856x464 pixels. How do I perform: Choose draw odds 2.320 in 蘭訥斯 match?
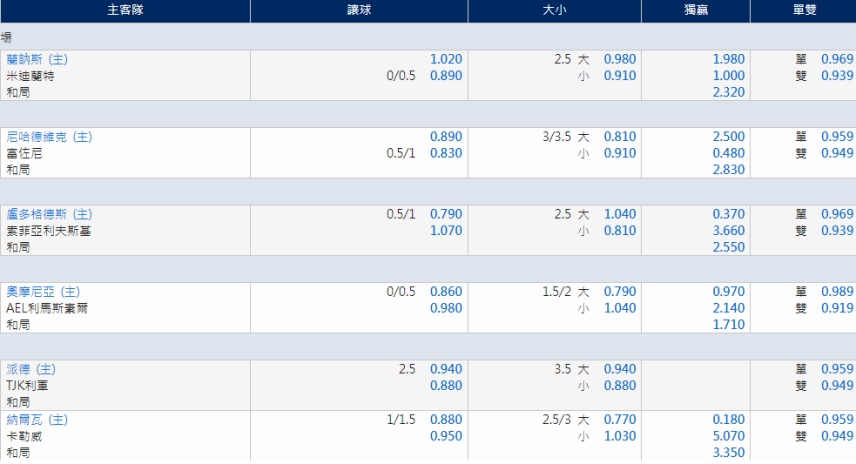[x=729, y=92]
